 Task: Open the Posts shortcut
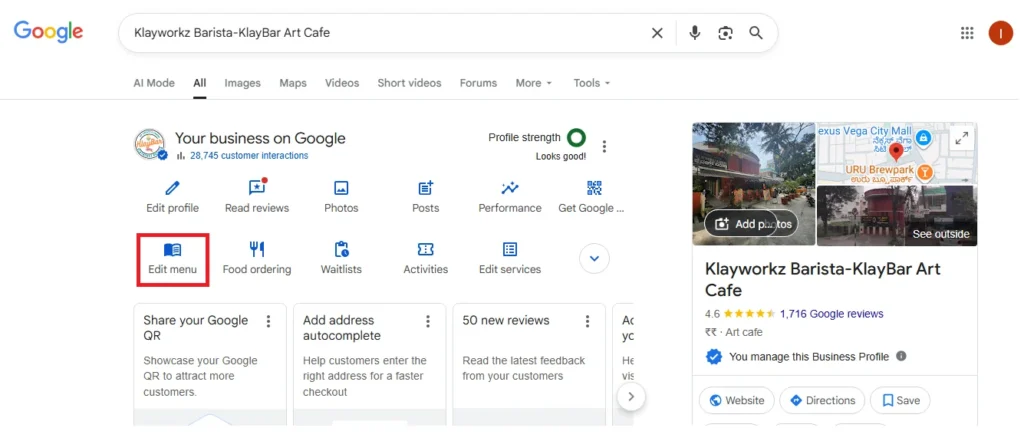(426, 197)
